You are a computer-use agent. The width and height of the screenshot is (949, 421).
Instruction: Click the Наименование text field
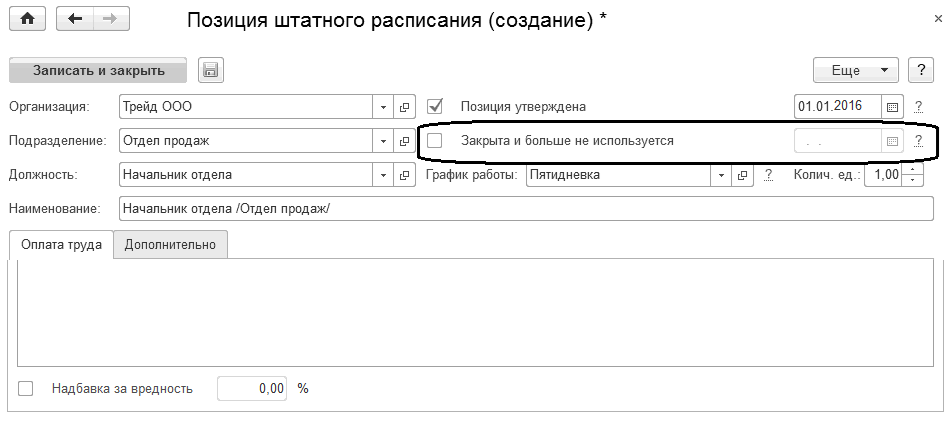click(526, 208)
